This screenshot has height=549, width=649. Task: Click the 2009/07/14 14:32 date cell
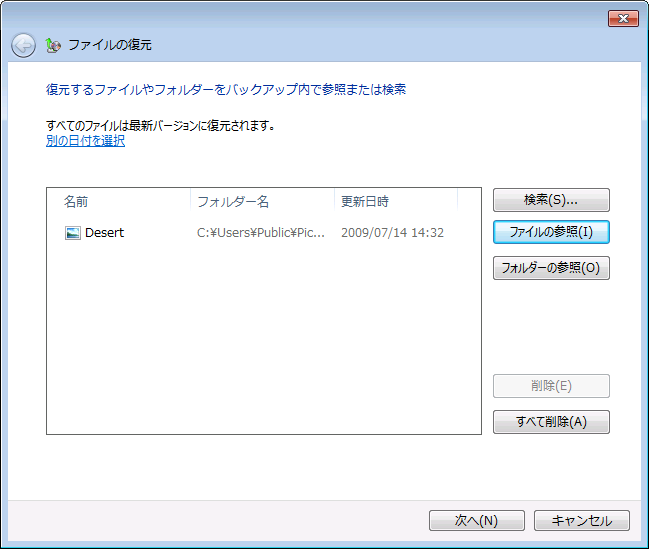click(x=392, y=233)
